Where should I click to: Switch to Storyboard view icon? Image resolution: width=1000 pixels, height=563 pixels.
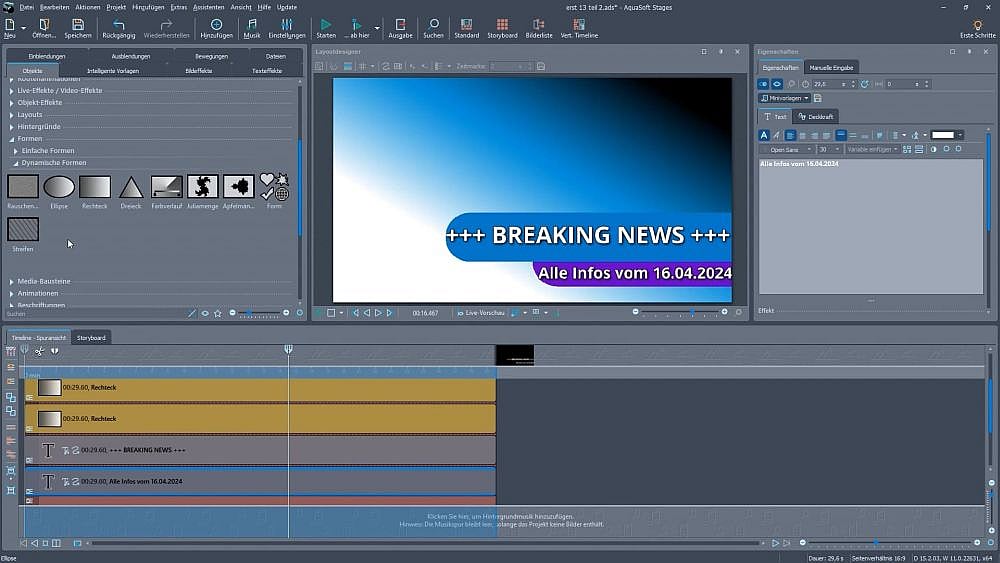coord(502,24)
